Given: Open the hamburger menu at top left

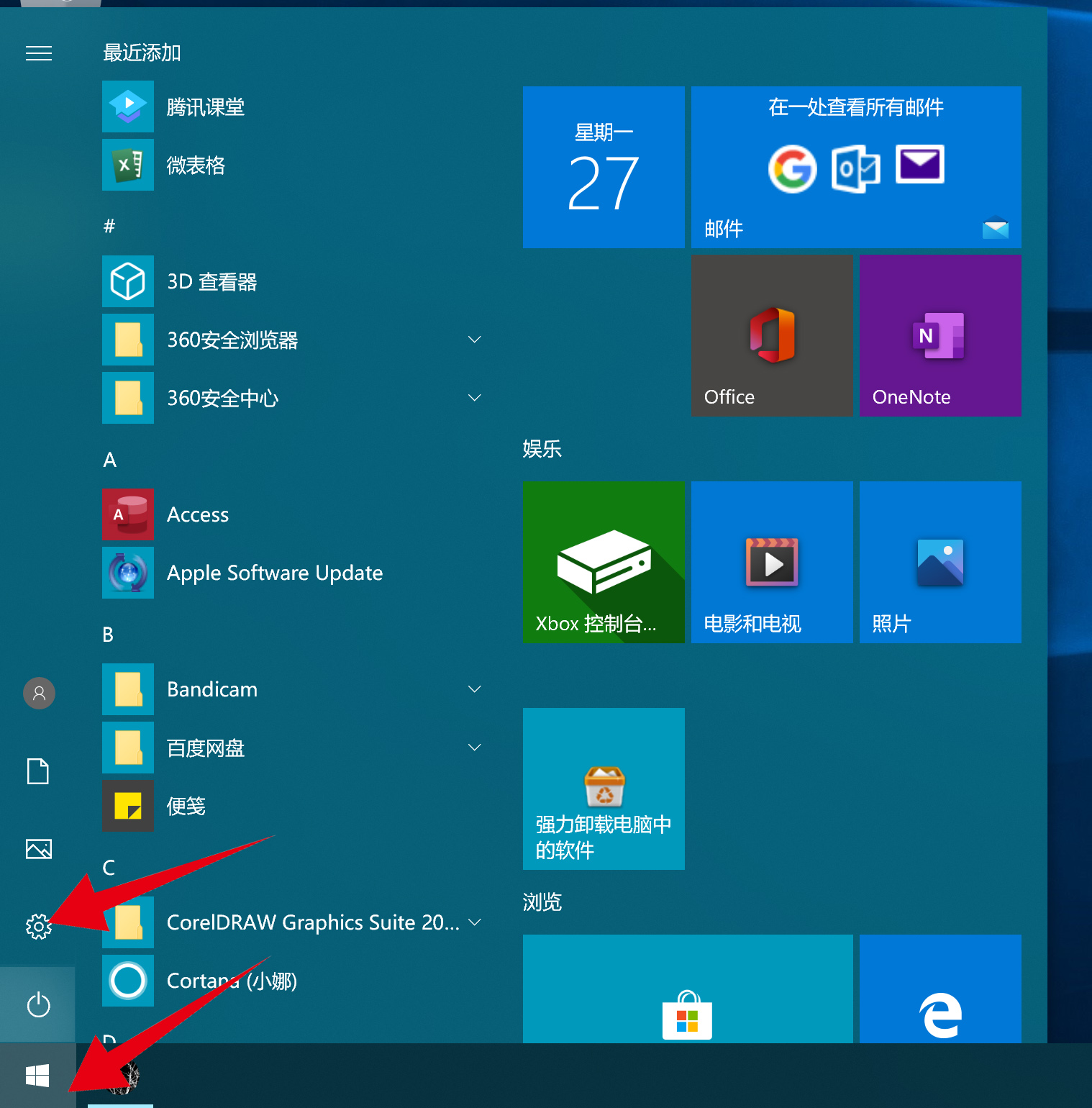Looking at the screenshot, I should 39,53.
